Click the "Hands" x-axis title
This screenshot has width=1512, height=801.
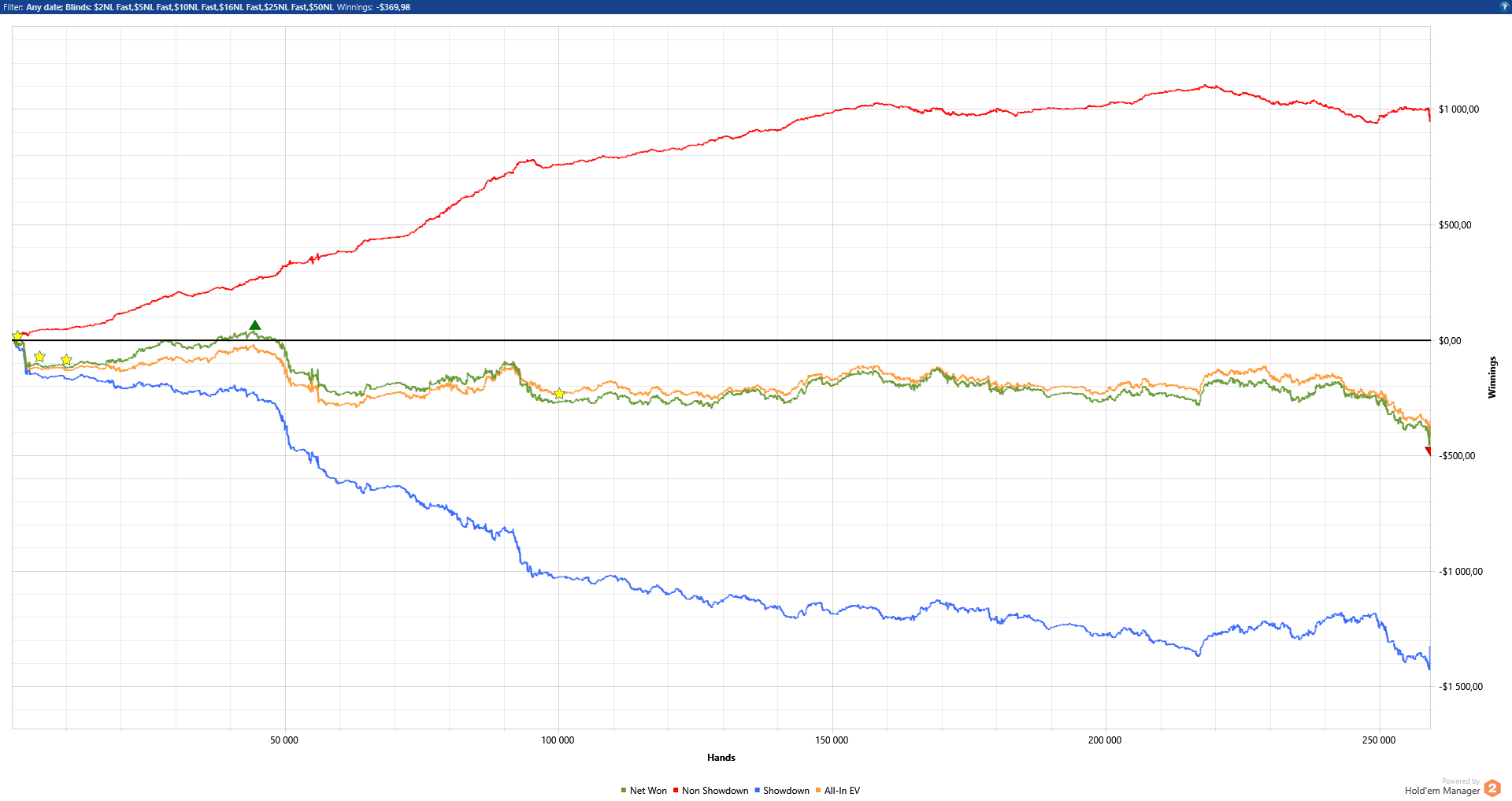(x=721, y=758)
